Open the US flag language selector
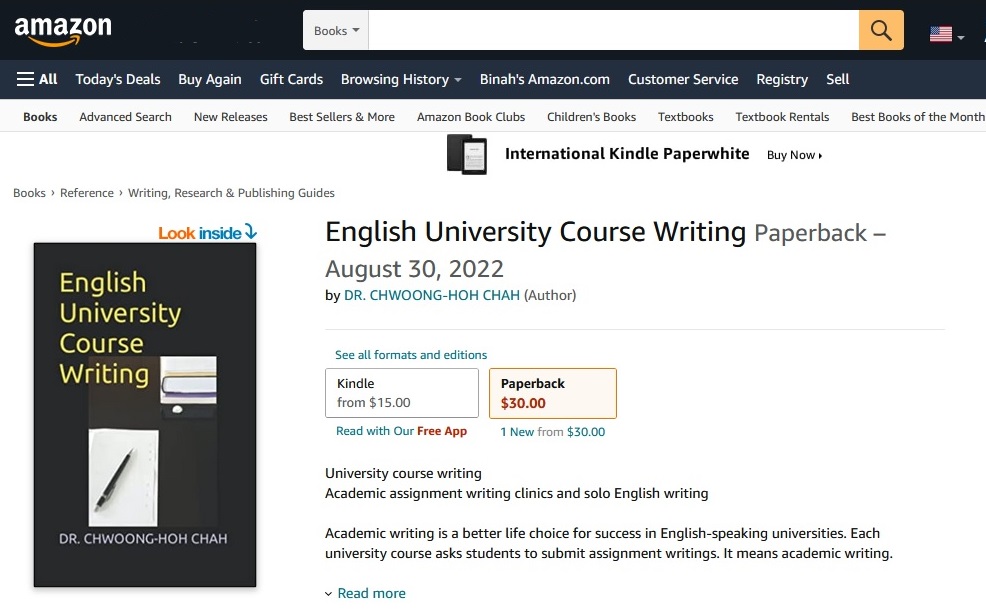Image resolution: width=986 pixels, height=612 pixels. [946, 34]
